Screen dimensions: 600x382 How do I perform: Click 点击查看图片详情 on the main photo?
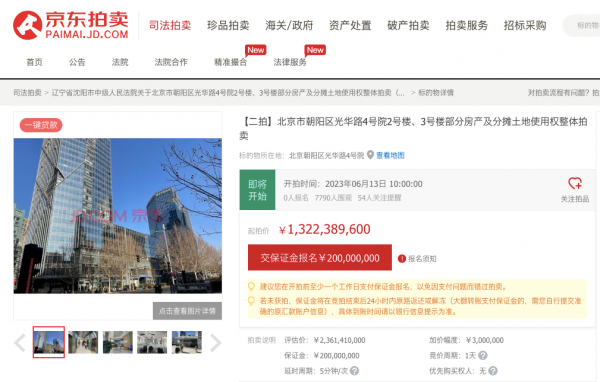click(188, 311)
